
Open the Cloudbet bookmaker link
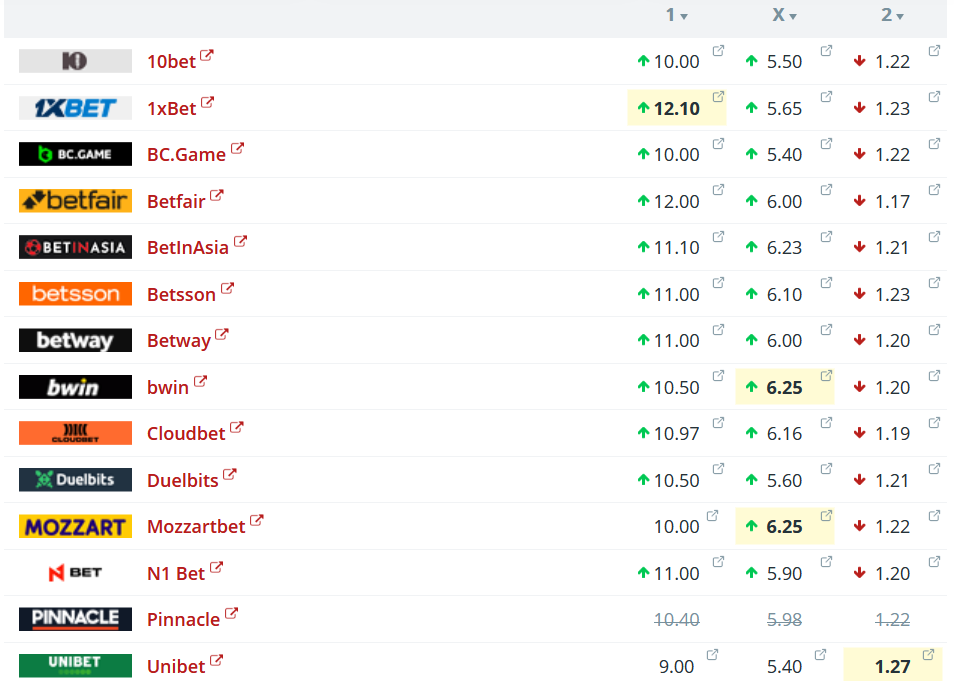coord(187,434)
